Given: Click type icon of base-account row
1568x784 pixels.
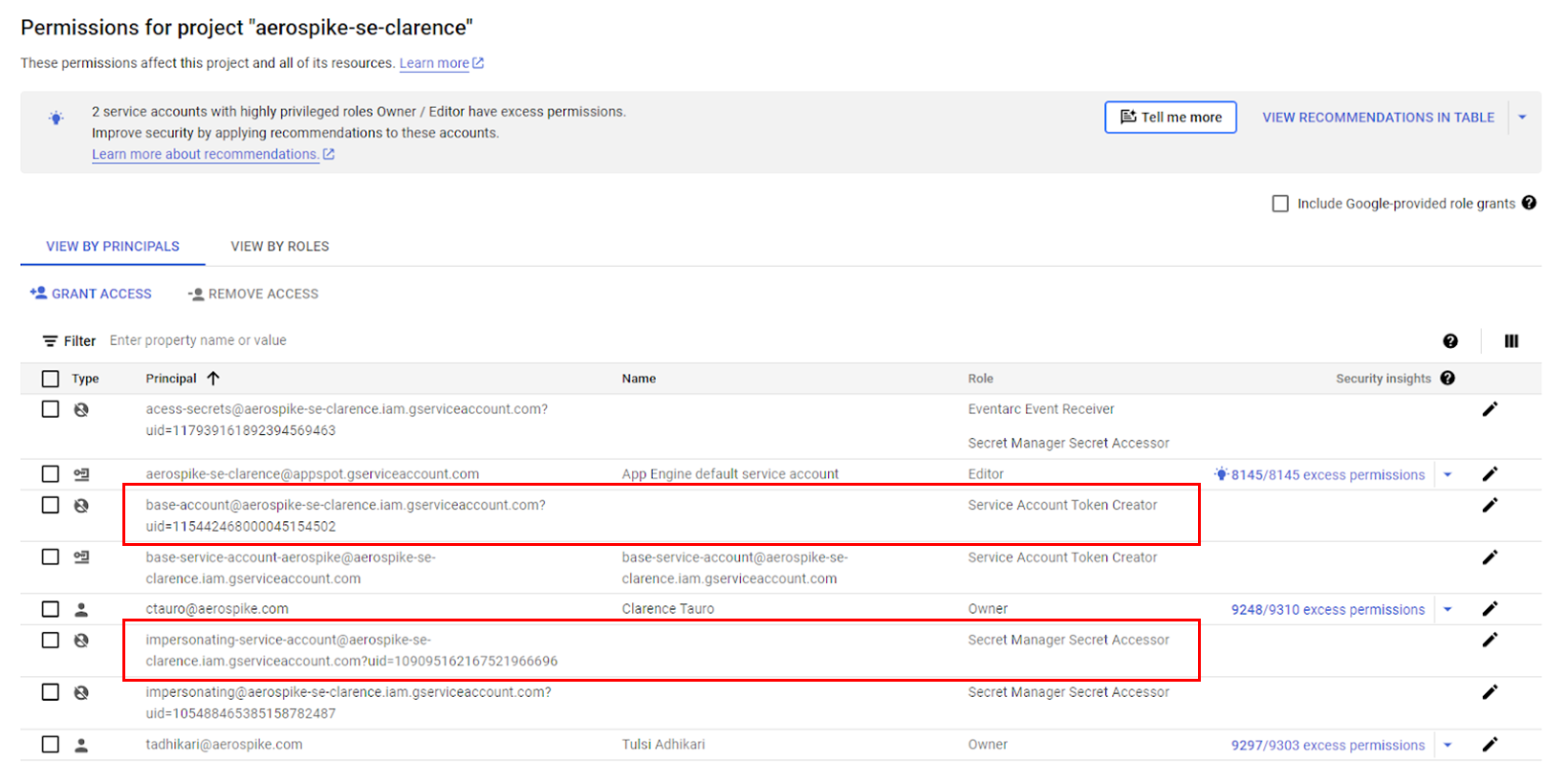Looking at the screenshot, I should [81, 506].
